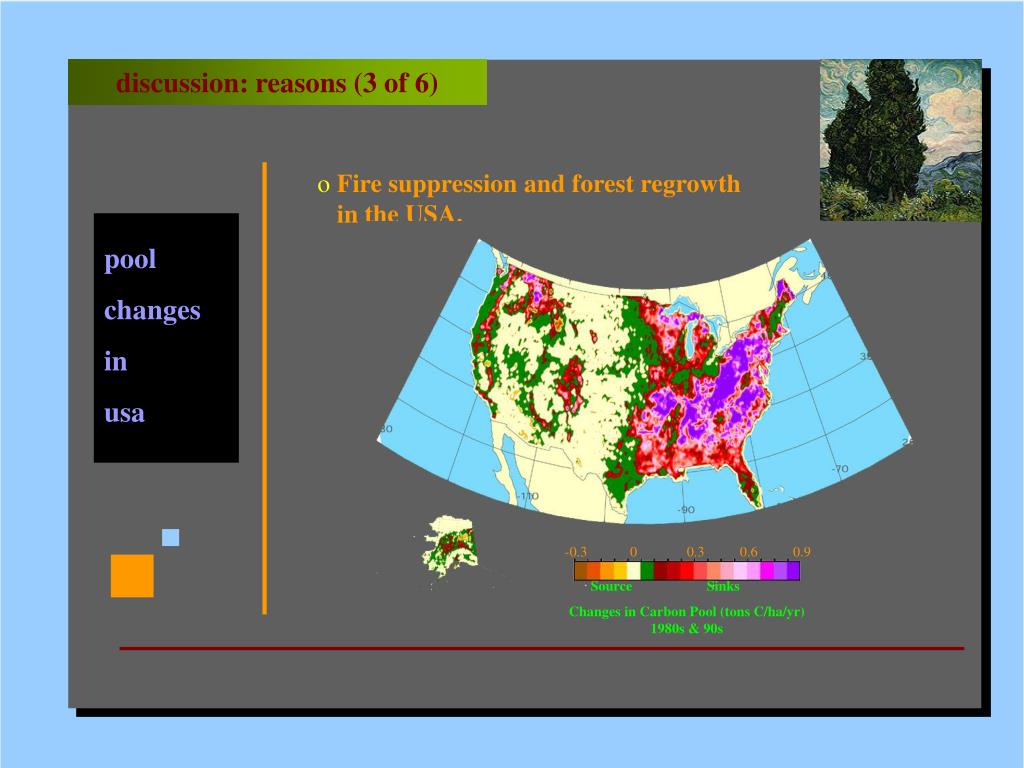Click the legend value '-0.3'
1024x768 pixels.
[x=575, y=552]
